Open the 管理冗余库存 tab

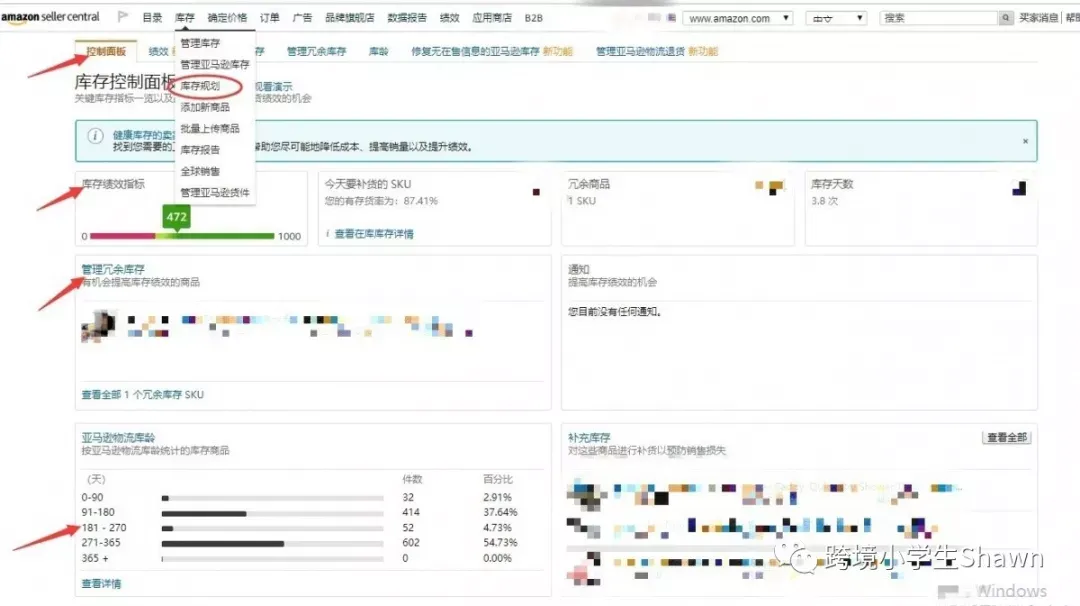pyautogui.click(x=316, y=51)
